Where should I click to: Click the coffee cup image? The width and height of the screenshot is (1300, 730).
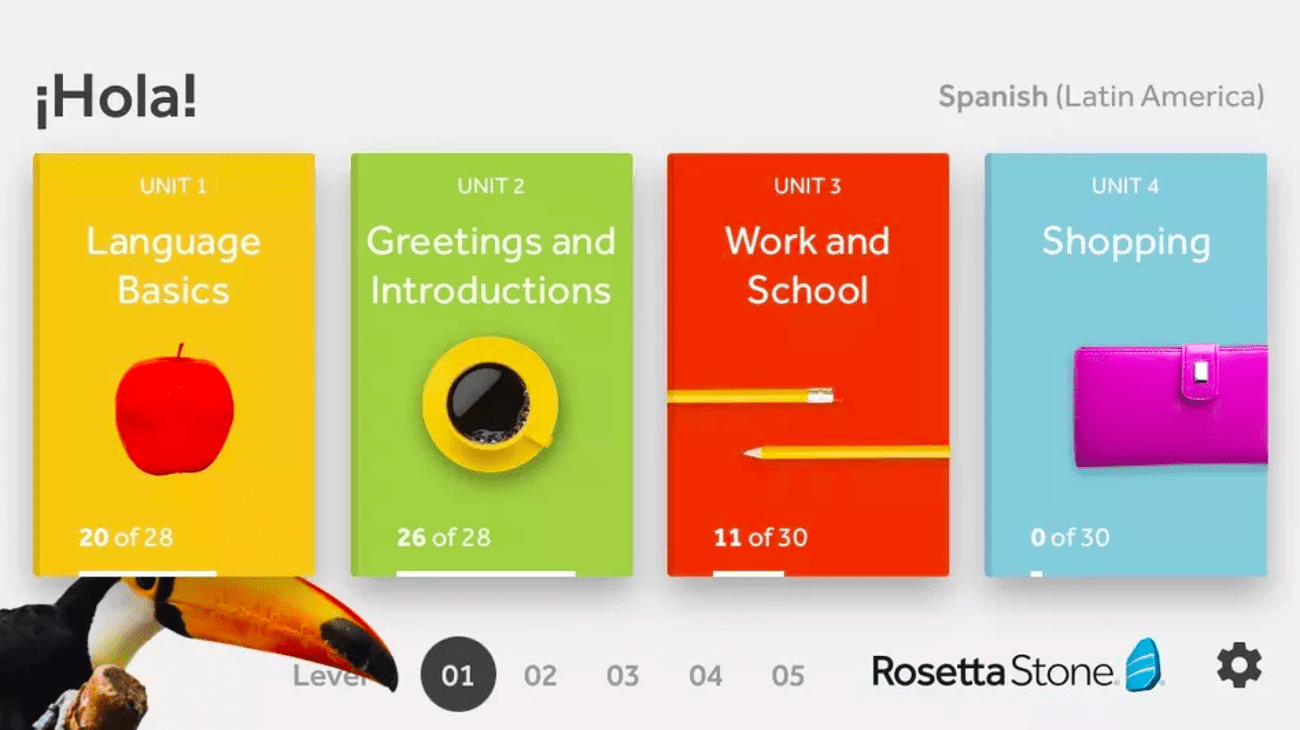point(489,403)
